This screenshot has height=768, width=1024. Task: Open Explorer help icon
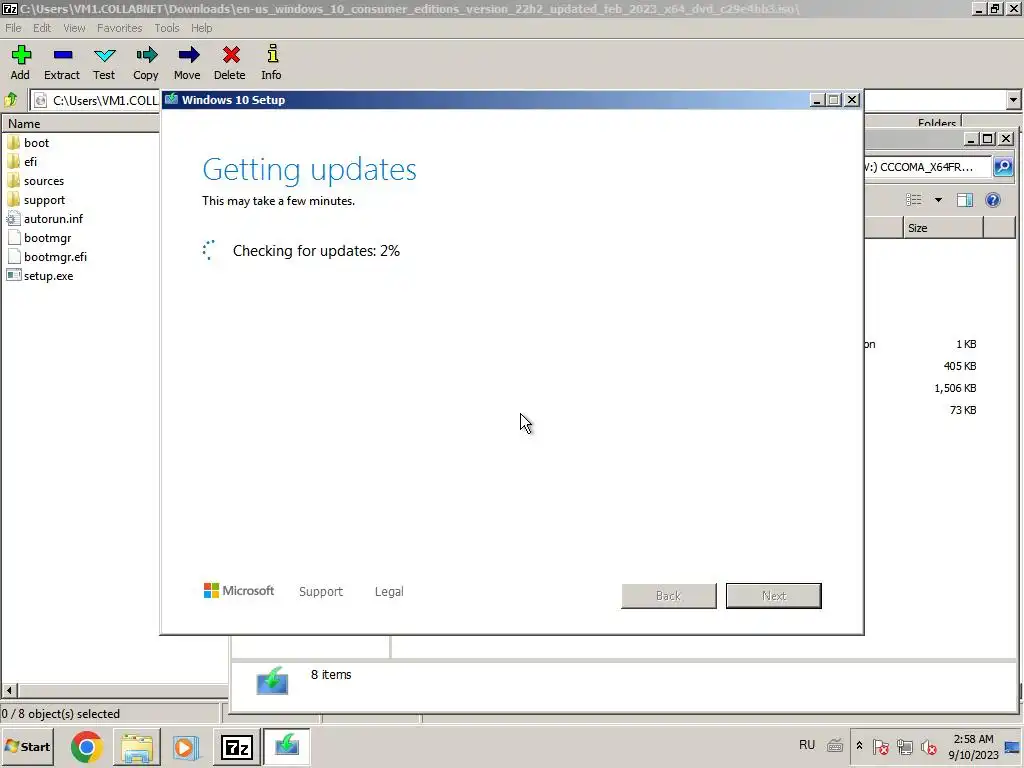click(993, 200)
